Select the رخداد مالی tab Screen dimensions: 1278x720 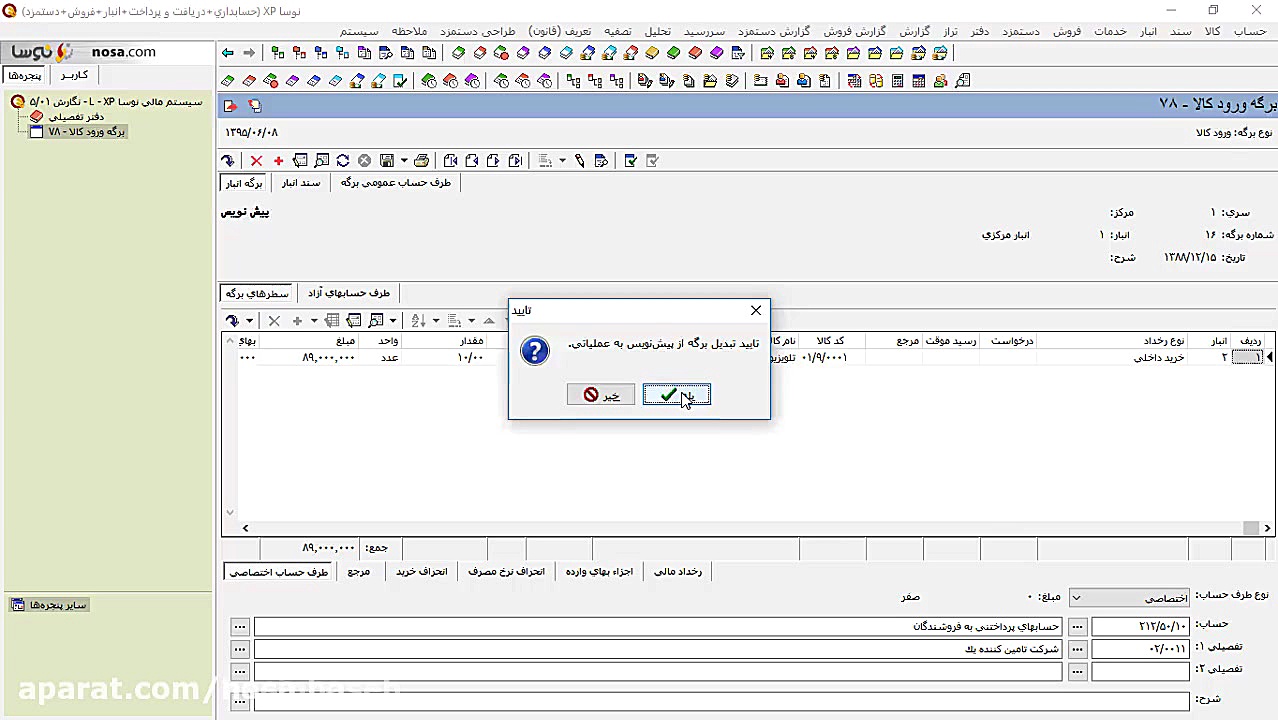677,572
